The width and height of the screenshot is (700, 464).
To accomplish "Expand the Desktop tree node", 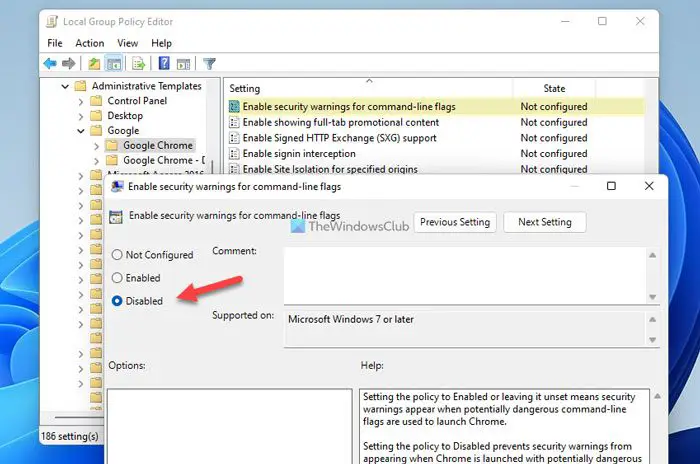I will (81, 117).
